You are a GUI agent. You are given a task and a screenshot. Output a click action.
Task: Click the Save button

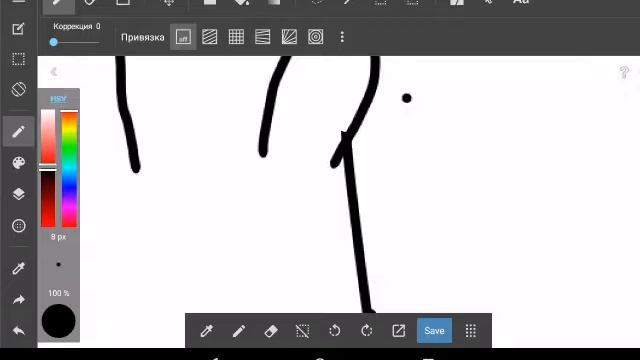(434, 331)
